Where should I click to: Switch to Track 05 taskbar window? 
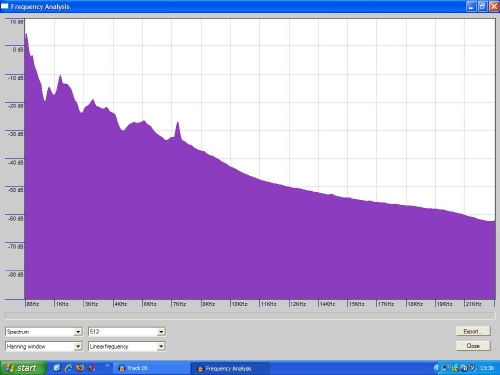152,368
